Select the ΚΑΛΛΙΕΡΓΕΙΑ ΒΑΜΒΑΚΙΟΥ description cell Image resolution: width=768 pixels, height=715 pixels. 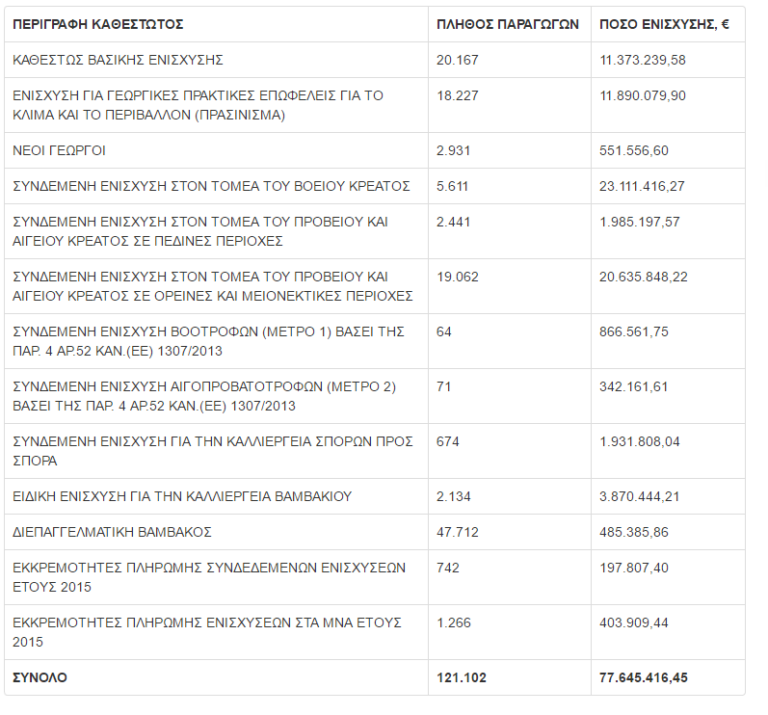182,496
